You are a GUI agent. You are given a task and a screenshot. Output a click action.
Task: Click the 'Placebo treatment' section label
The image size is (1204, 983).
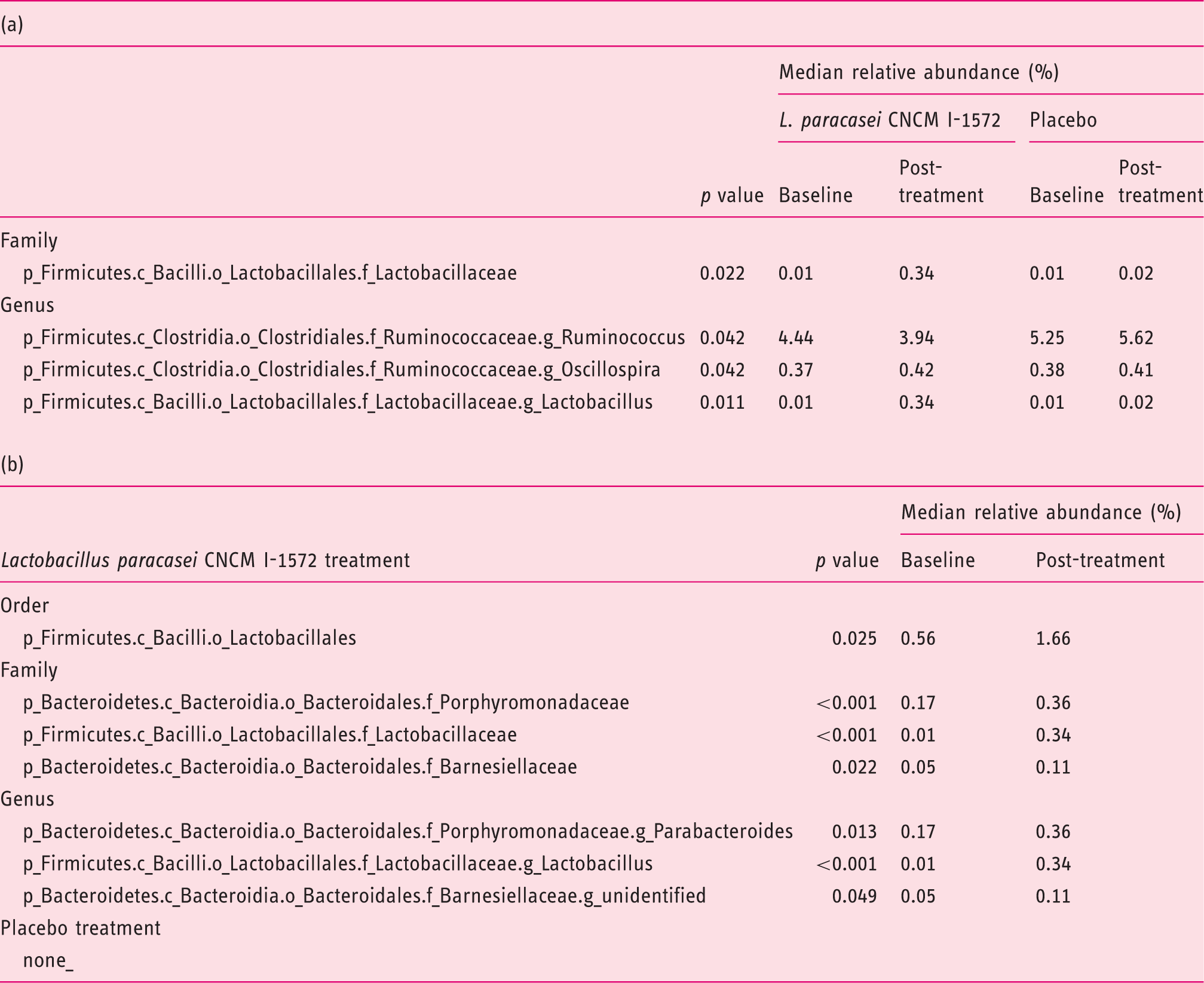click(x=81, y=928)
